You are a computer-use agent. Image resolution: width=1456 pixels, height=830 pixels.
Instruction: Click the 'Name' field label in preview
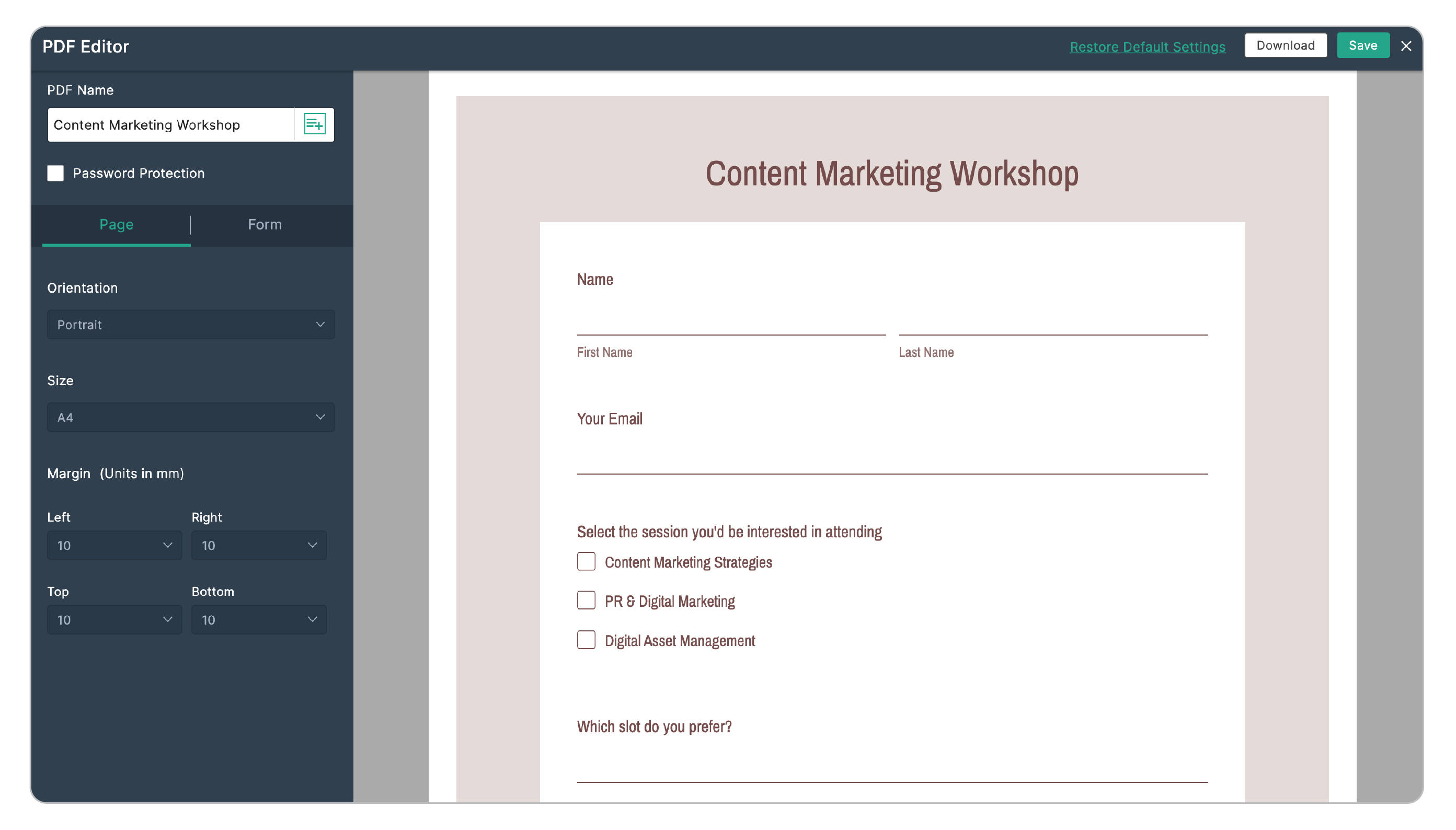coord(594,279)
